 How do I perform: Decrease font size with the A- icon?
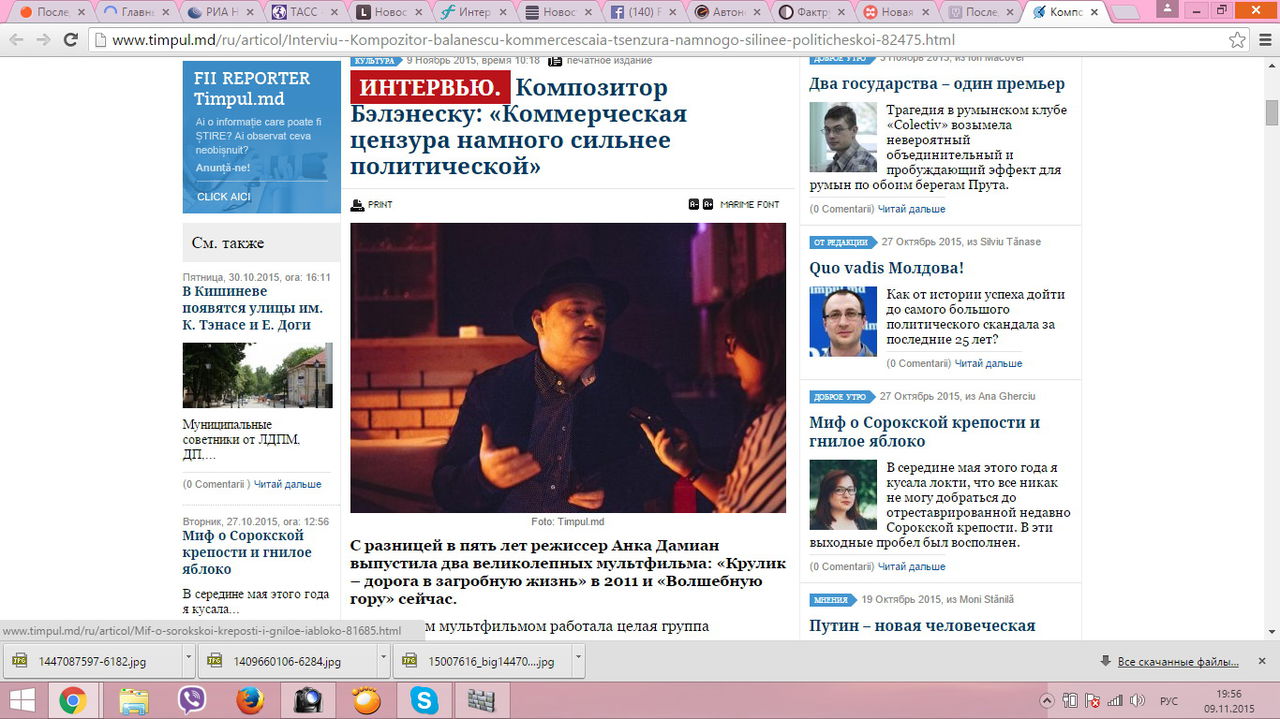[694, 204]
